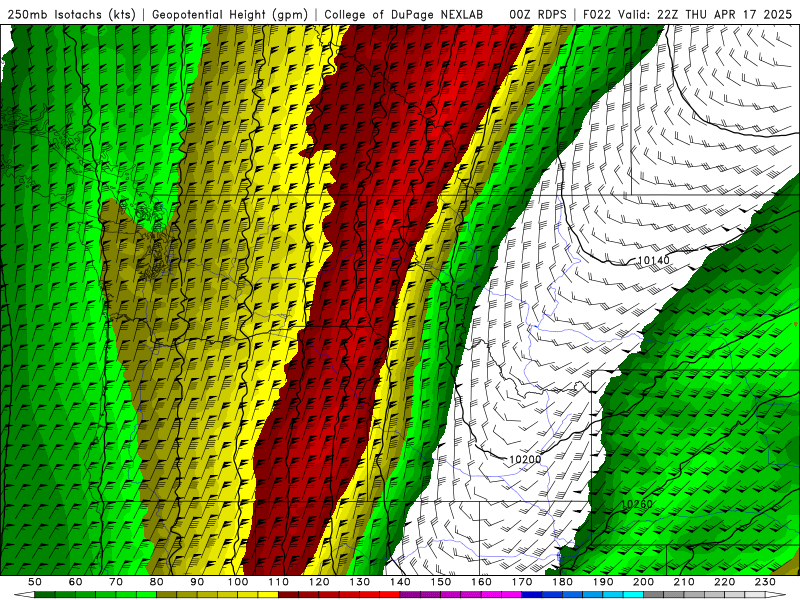The width and height of the screenshot is (800, 600).
Task: Click the 180 value on the color scale
Action: pos(562,582)
